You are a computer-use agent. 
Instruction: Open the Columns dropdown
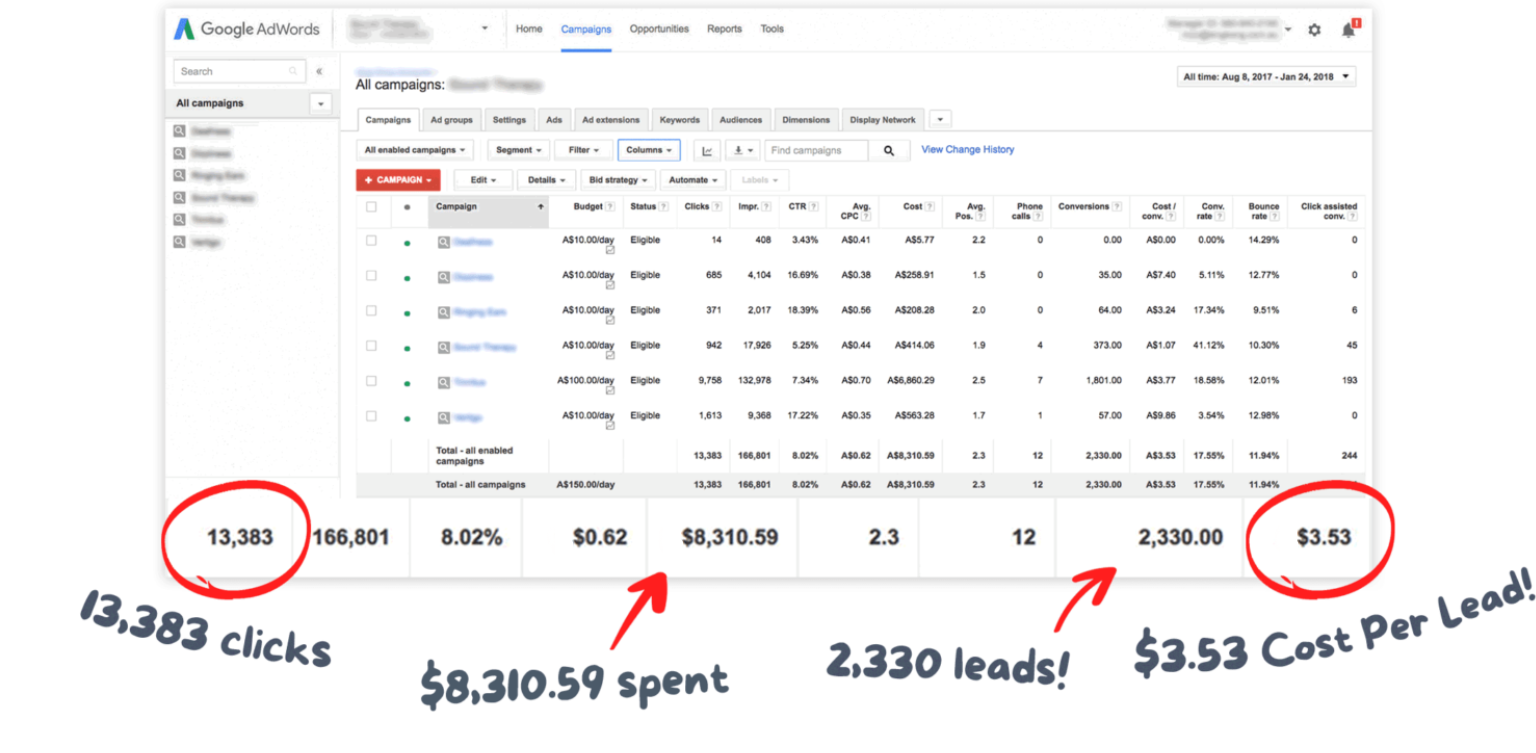point(648,150)
